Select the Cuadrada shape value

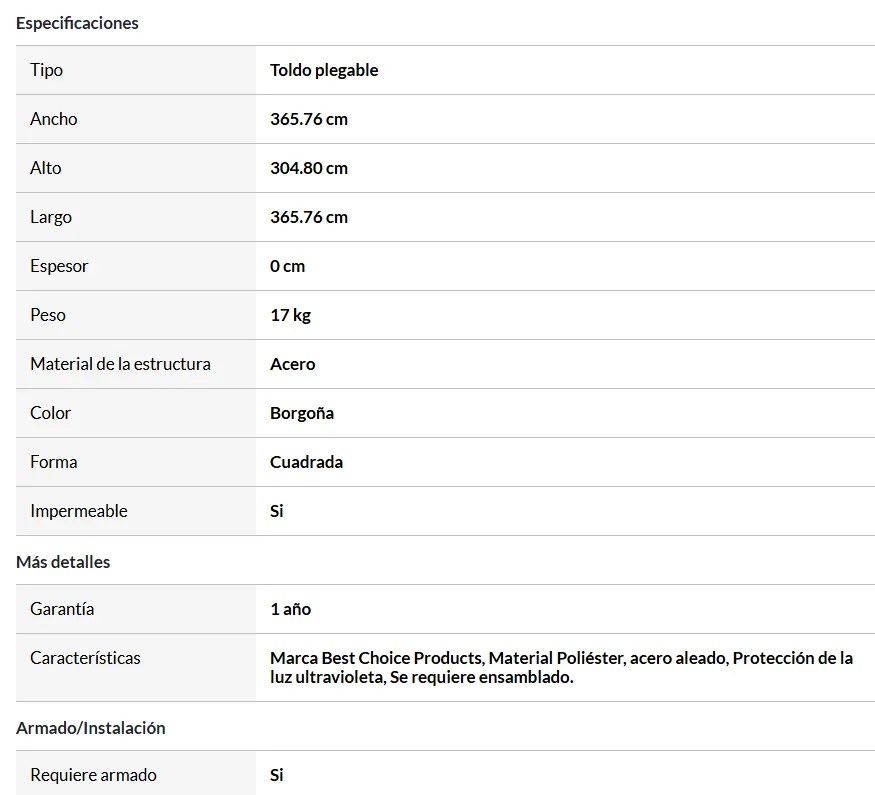point(306,462)
